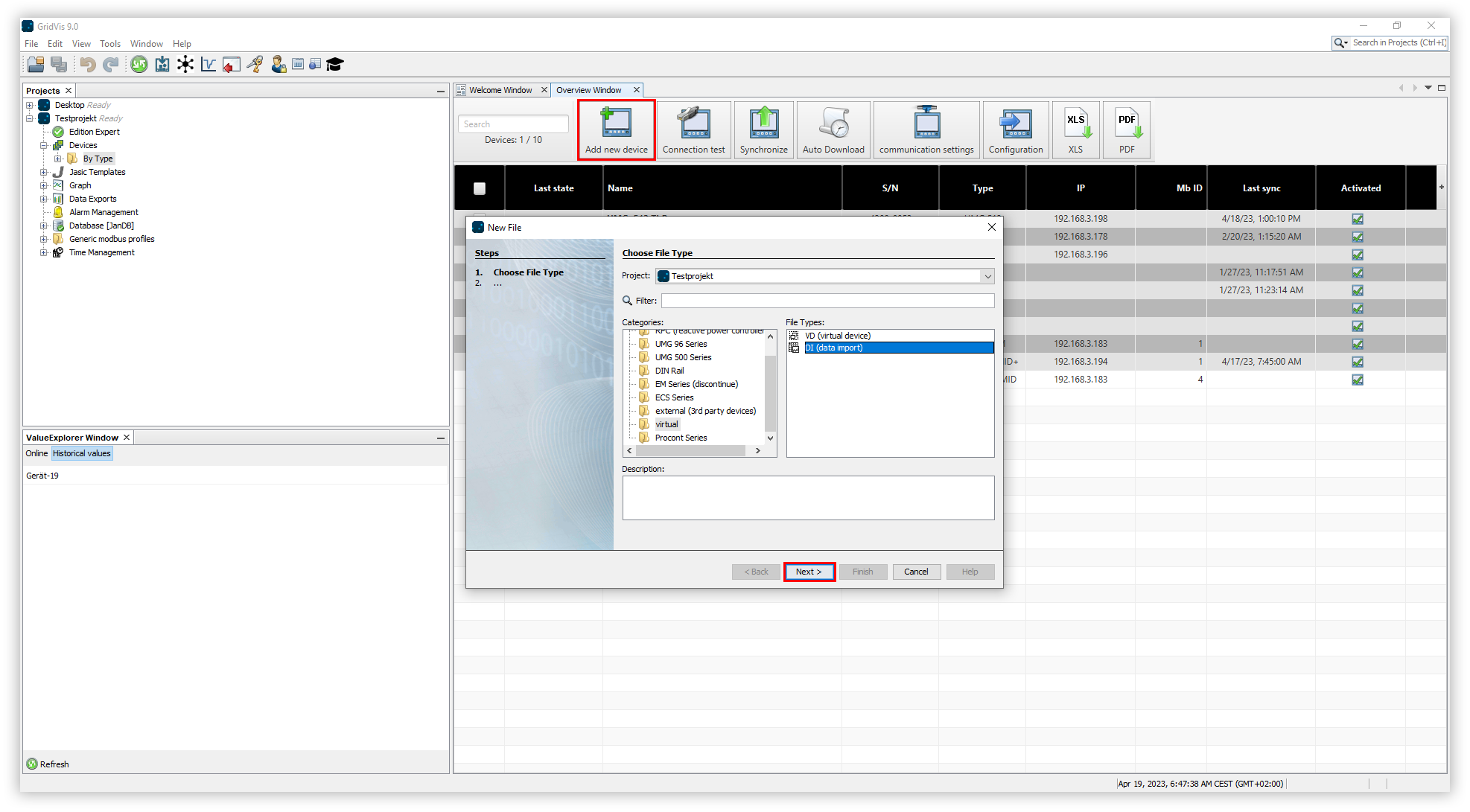Expand the Graph tree node

coord(43,185)
